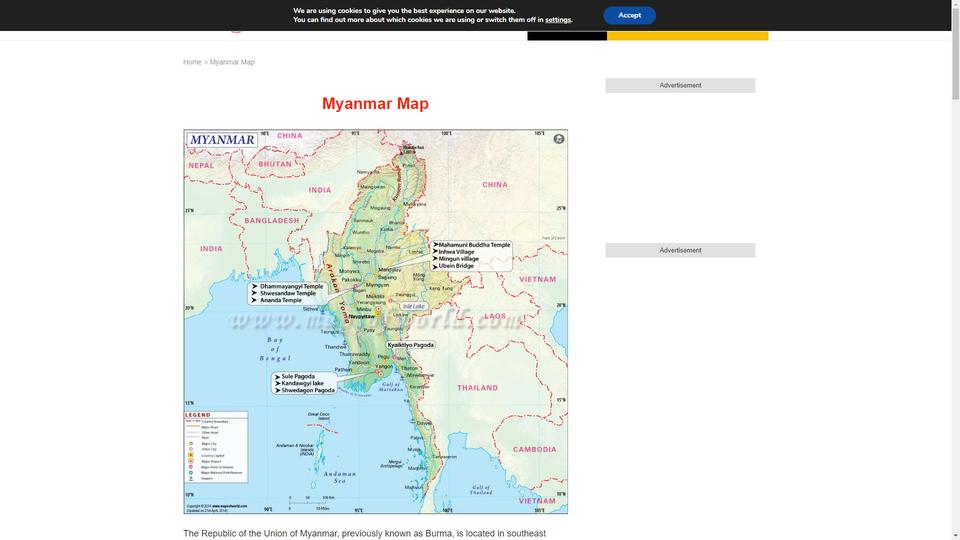The width and height of the screenshot is (960, 540).
Task: Click Shwedagon Pagoda label
Action: pyautogui.click(x=308, y=391)
